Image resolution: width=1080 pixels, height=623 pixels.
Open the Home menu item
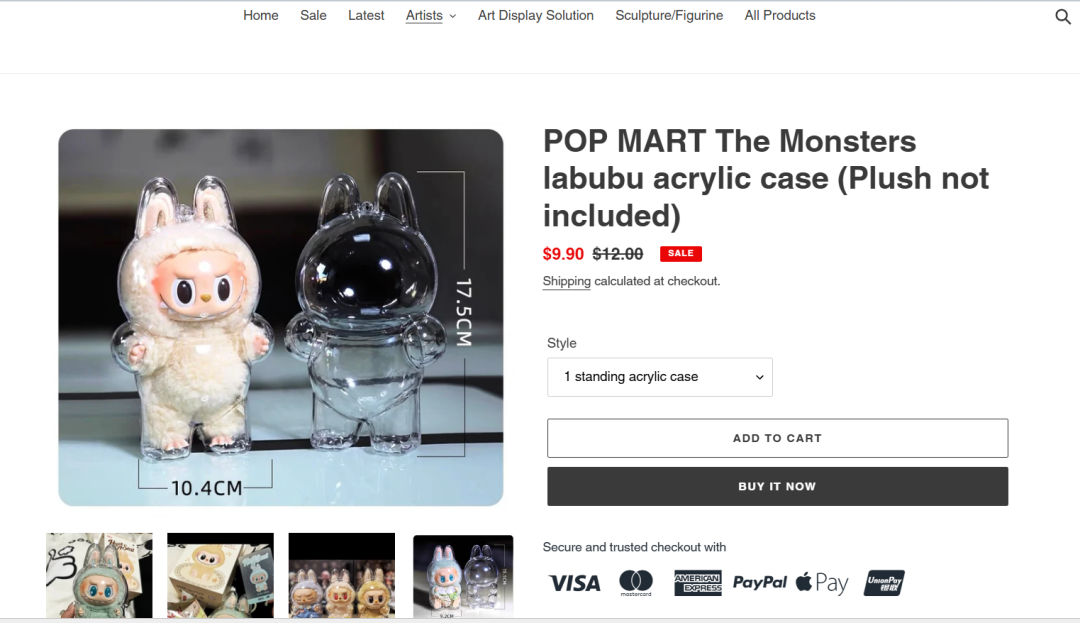tap(260, 15)
